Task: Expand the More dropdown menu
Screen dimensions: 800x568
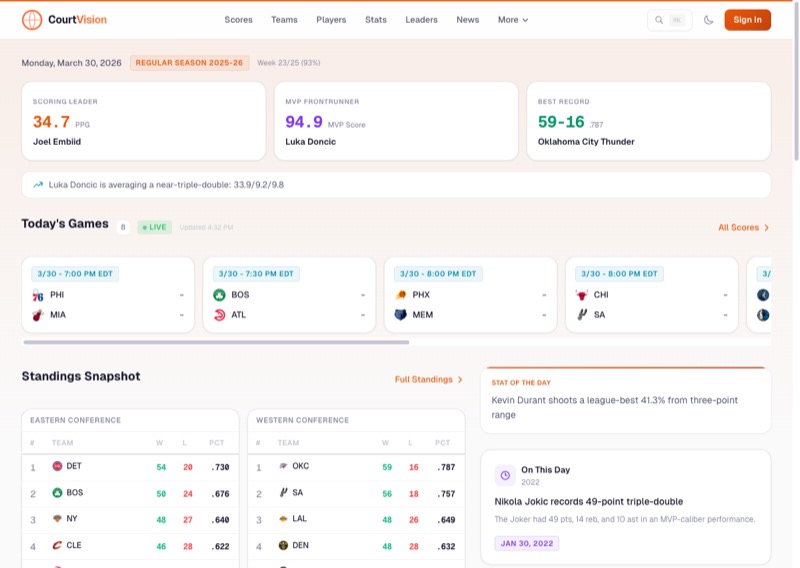Action: (x=513, y=20)
